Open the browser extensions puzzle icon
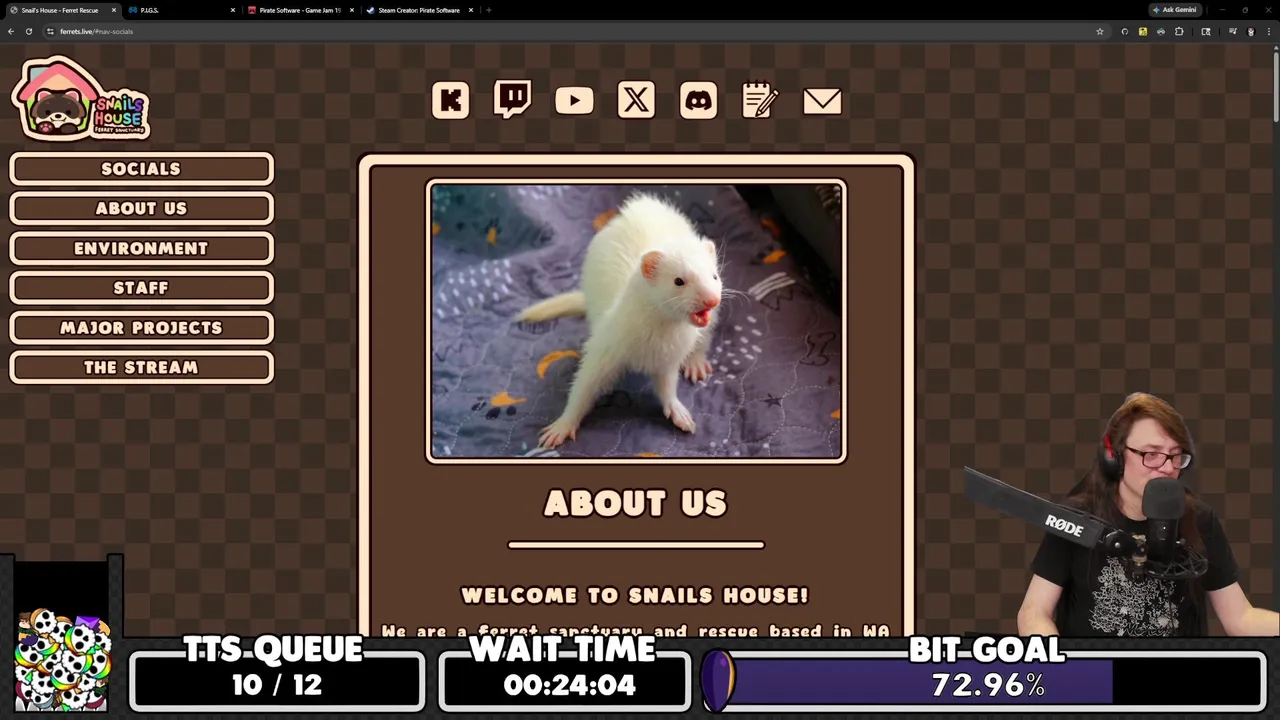1280x720 pixels. [x=1179, y=31]
